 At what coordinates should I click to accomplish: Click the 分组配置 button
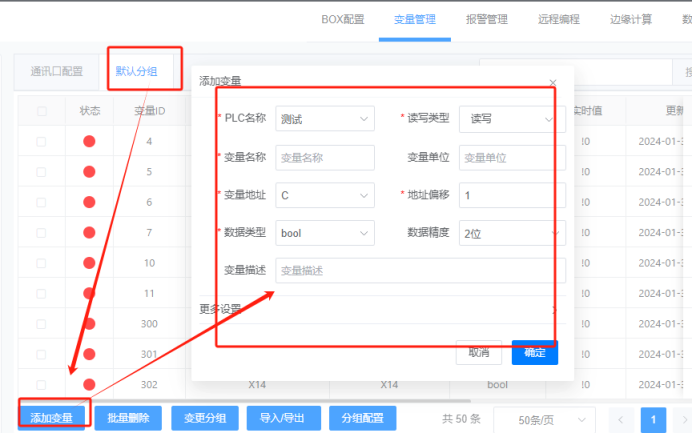[363, 418]
